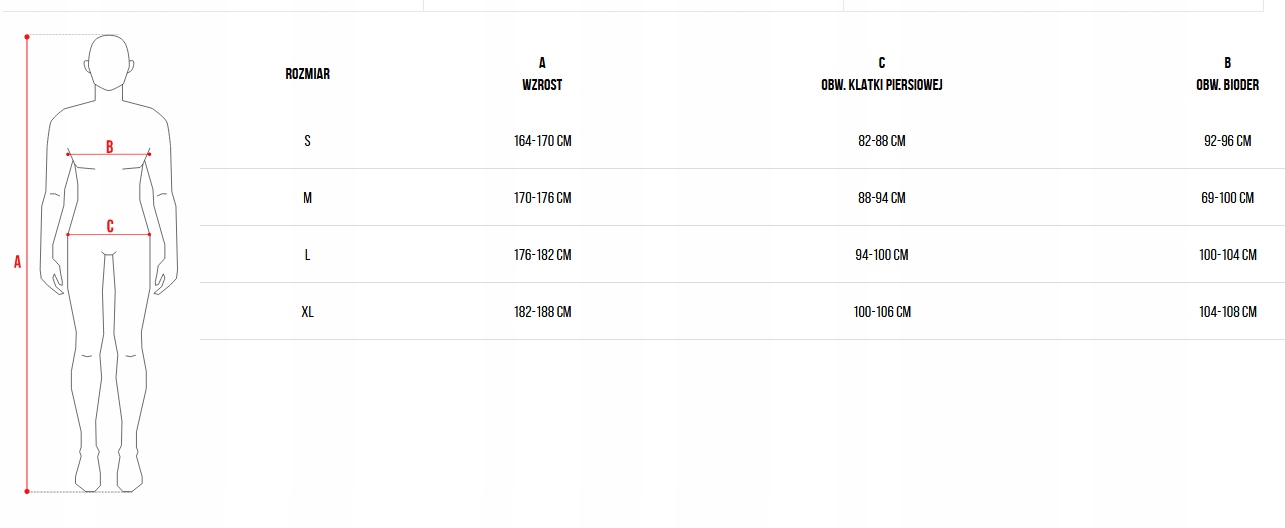Click the head of the body figure
The width and height of the screenshot is (1285, 528).
(x=109, y=62)
